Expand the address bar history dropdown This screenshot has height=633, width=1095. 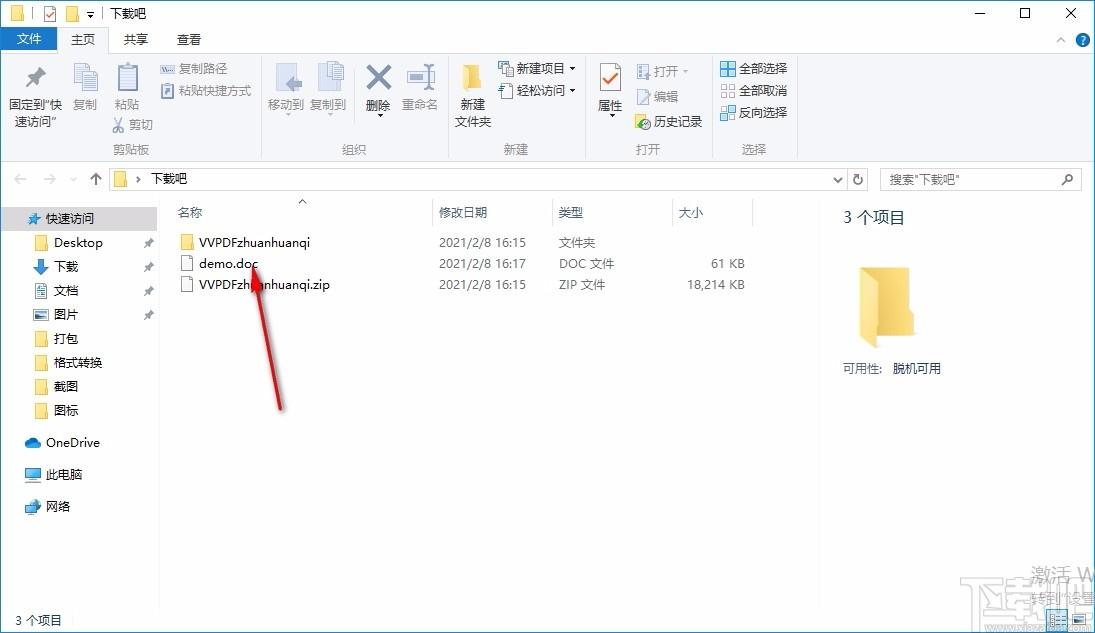(838, 180)
